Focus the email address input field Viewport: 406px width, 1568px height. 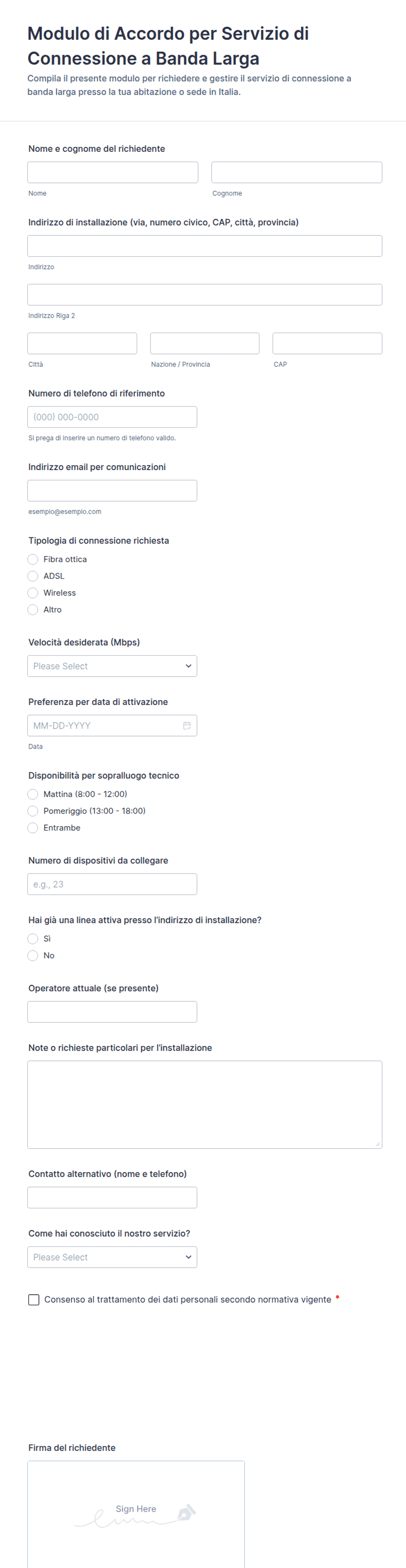pos(112,491)
